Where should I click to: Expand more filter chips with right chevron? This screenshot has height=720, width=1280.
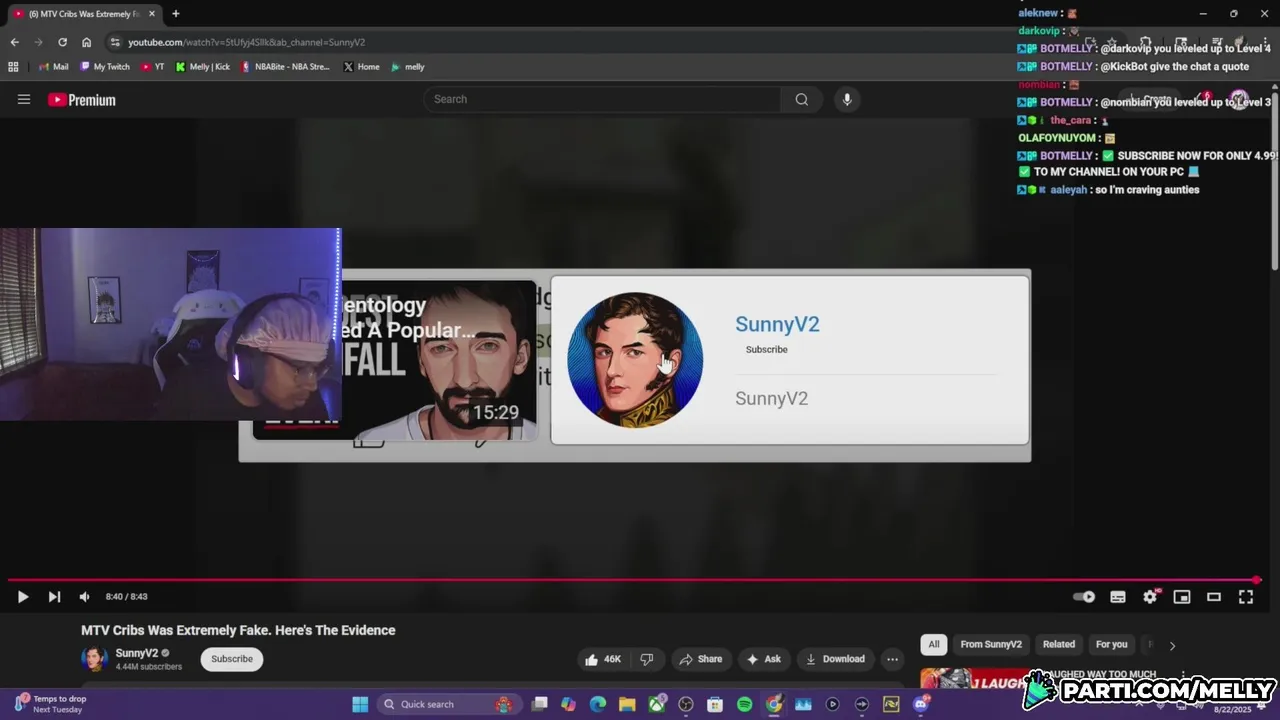[x=1172, y=645]
